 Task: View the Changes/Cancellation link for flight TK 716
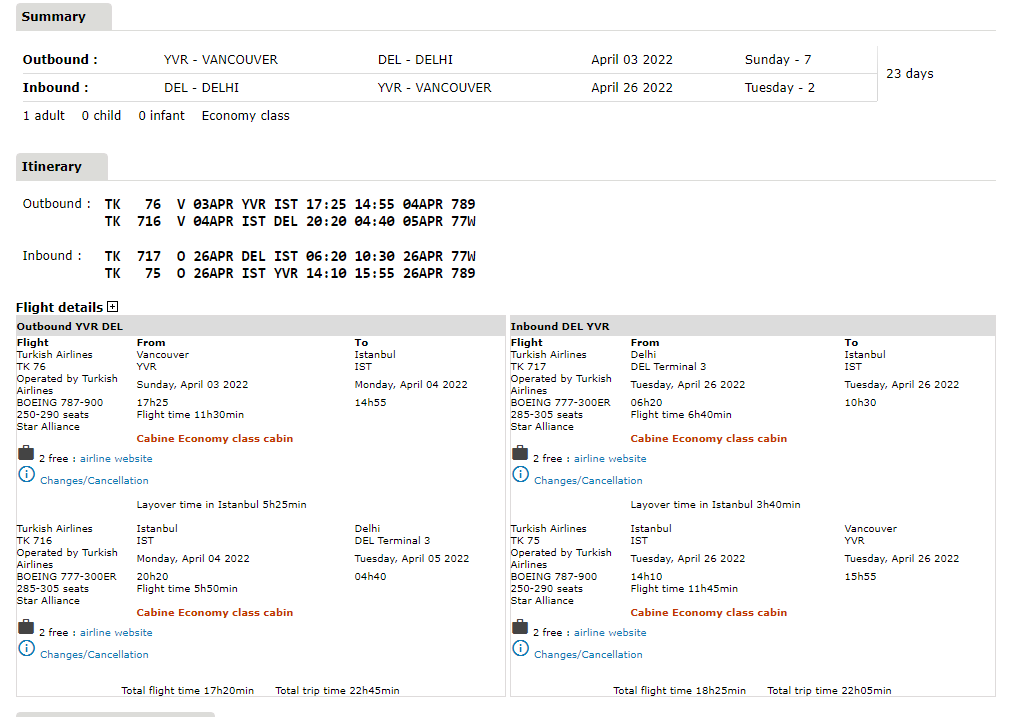[94, 655]
